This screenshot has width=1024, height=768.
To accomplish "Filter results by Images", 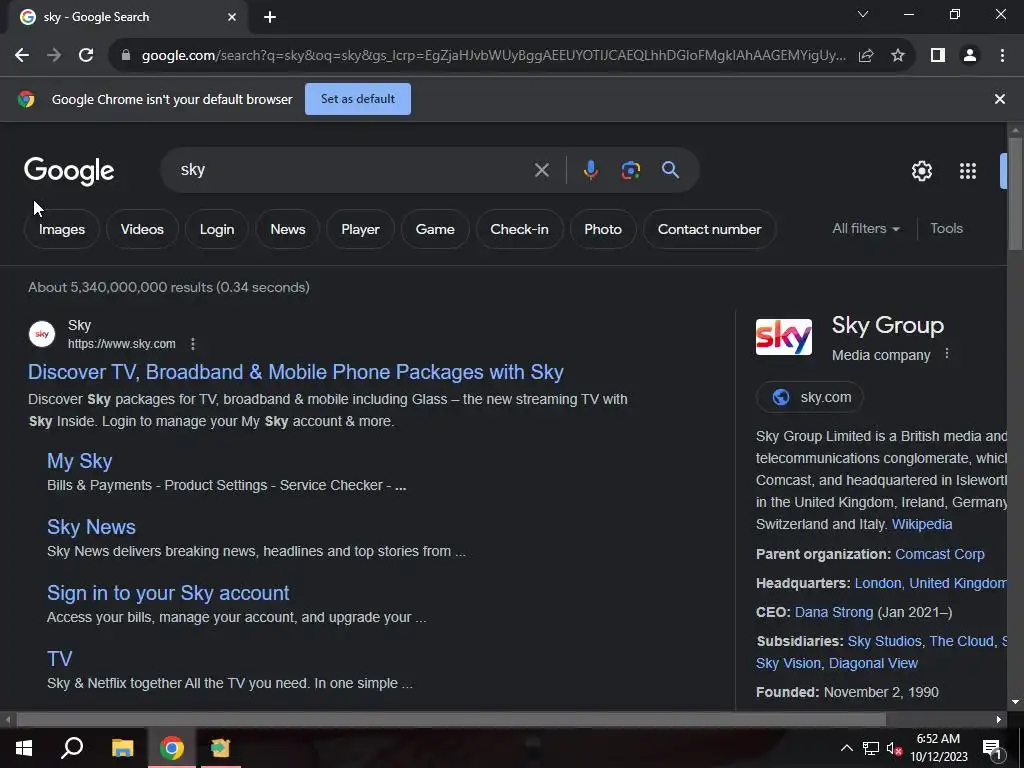I will 62,229.
